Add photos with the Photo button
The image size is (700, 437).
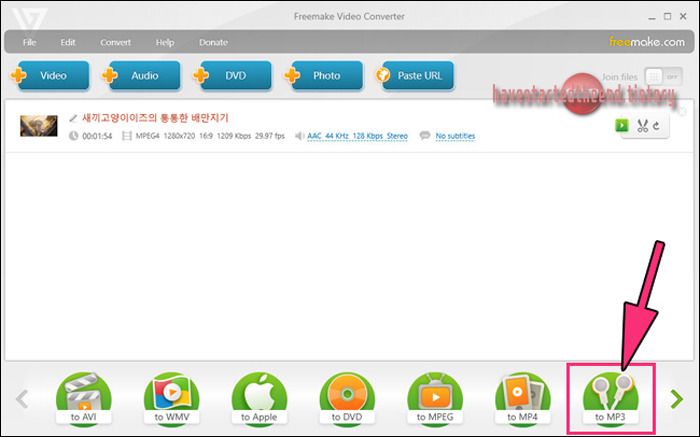(x=323, y=75)
